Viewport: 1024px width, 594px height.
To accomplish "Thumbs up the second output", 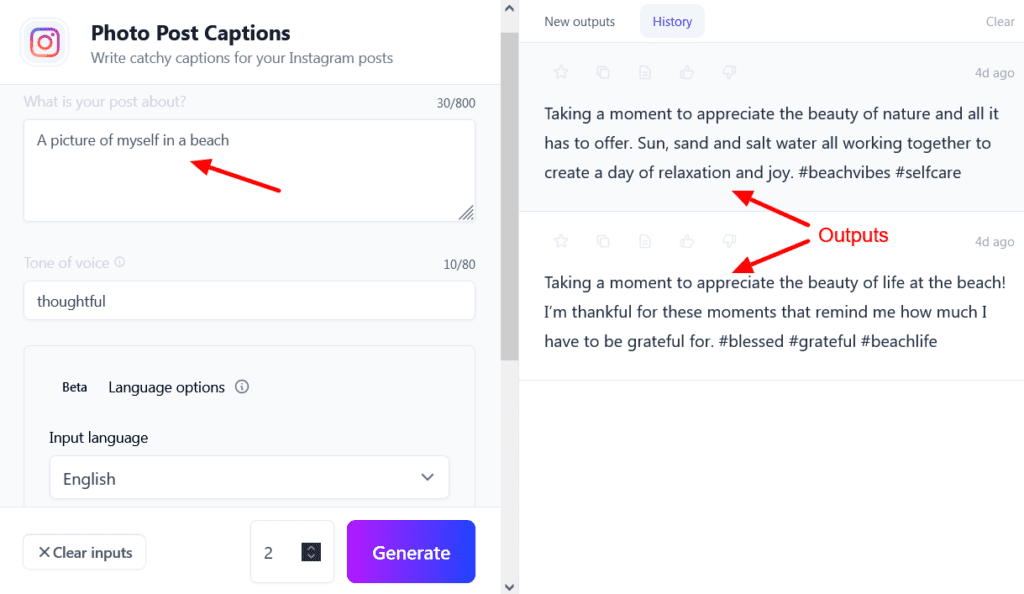I will [x=687, y=241].
